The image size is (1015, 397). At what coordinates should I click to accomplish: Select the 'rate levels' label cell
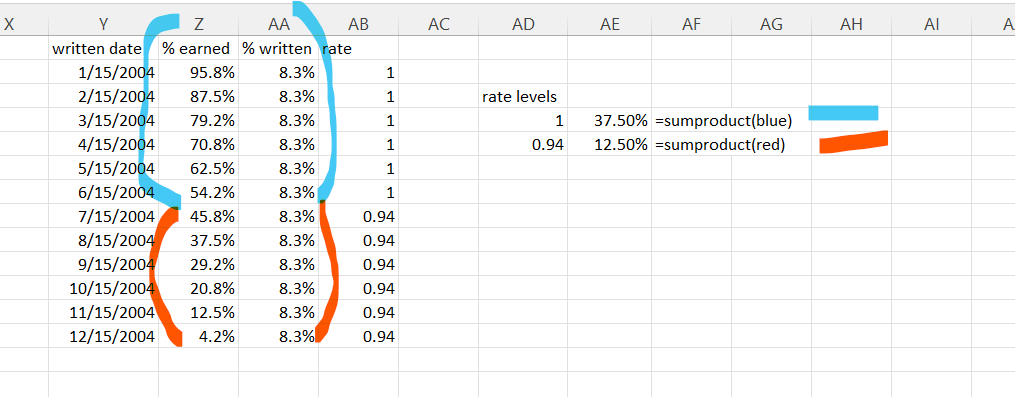coord(523,96)
